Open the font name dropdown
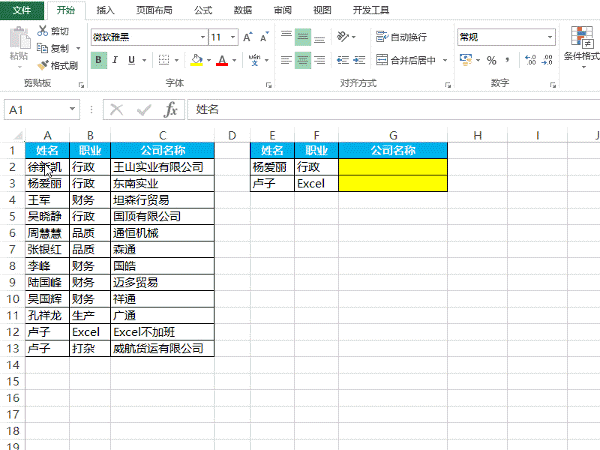 [x=201, y=37]
